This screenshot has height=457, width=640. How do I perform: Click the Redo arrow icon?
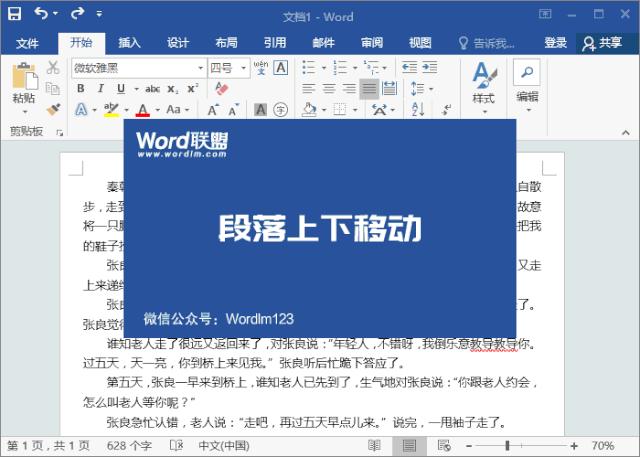[x=77, y=13]
